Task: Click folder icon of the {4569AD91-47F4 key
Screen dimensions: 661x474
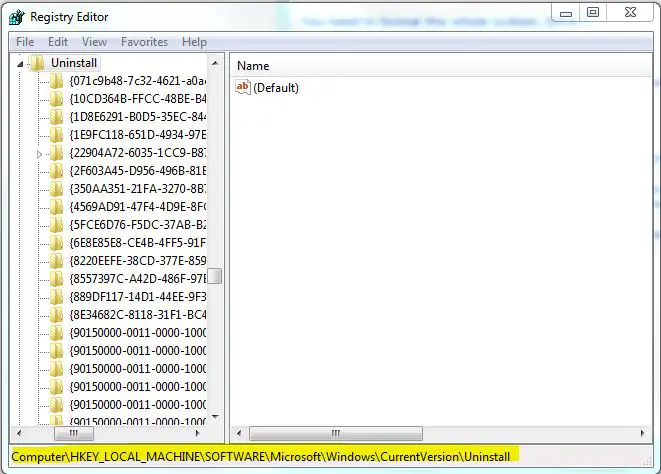Action: pyautogui.click(x=56, y=207)
